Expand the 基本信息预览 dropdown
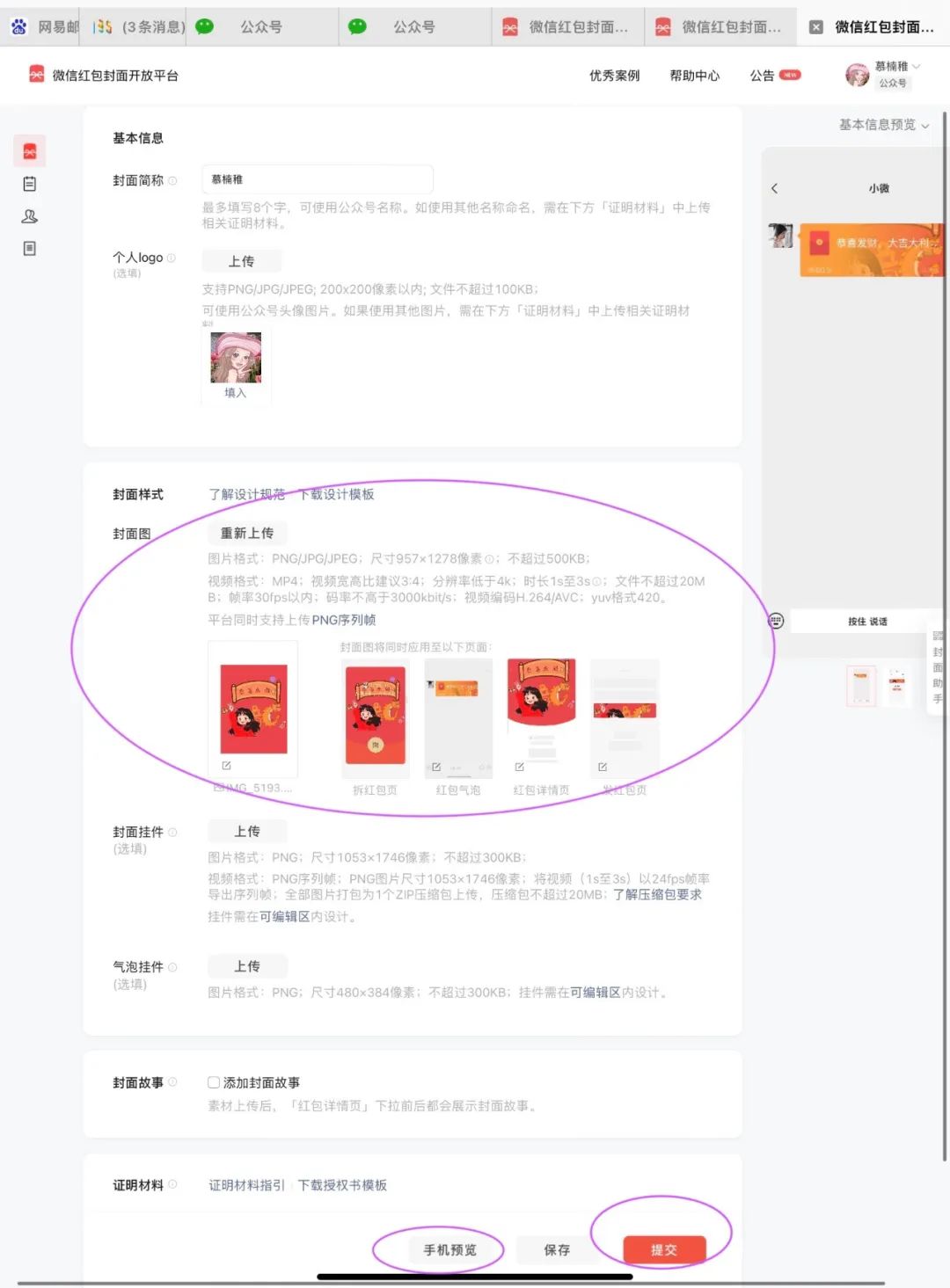The image size is (950, 1288). click(x=883, y=125)
